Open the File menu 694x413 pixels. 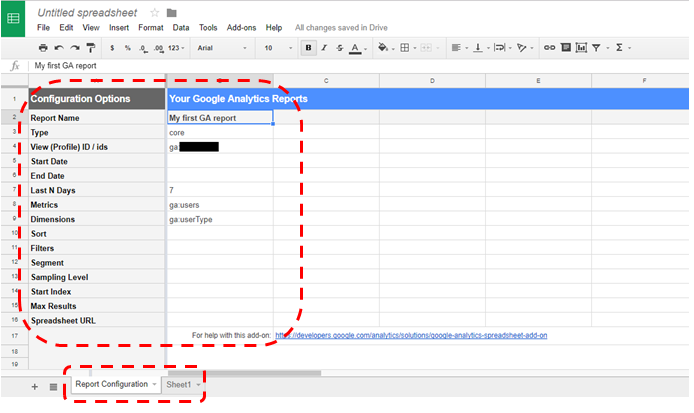[x=43, y=27]
